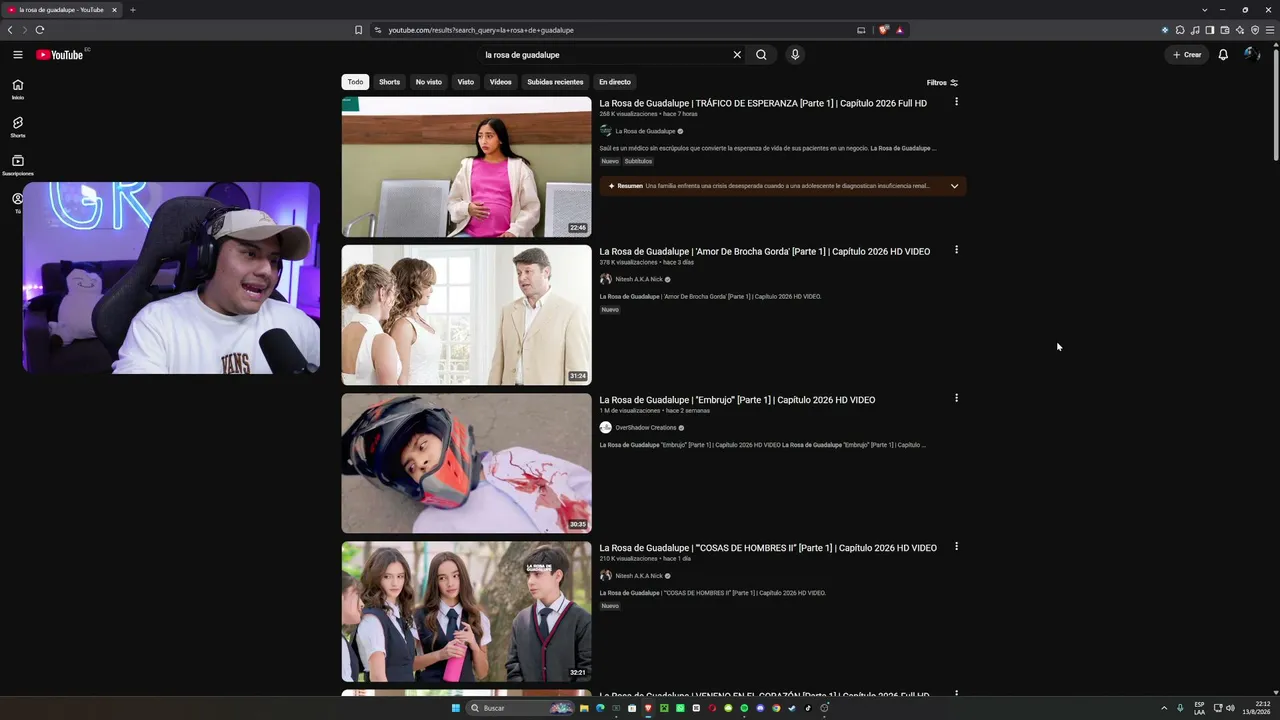Play the TRÁFICO DE ESPERANZA thumbnail

tap(466, 167)
